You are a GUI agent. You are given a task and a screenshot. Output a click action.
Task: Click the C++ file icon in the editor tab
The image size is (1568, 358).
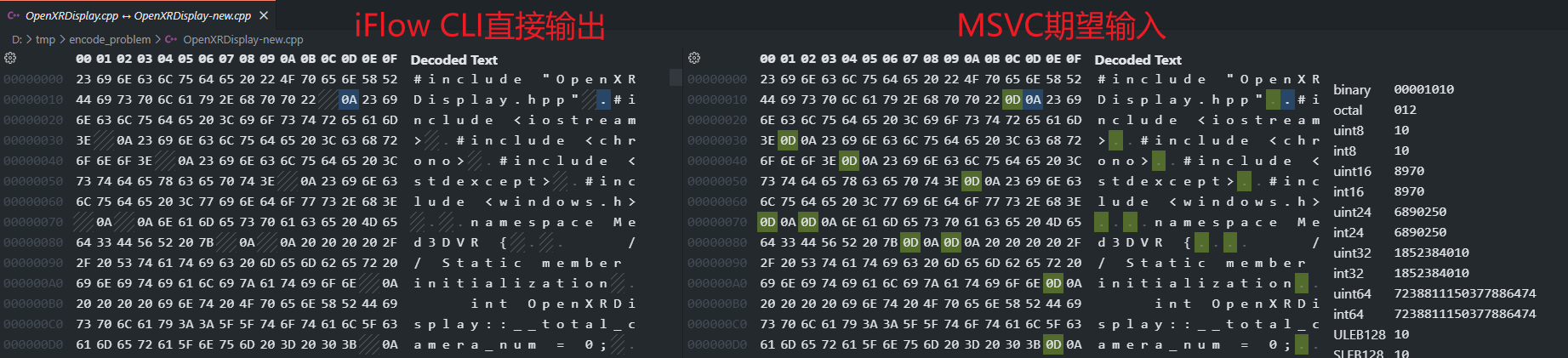pyautogui.click(x=13, y=15)
